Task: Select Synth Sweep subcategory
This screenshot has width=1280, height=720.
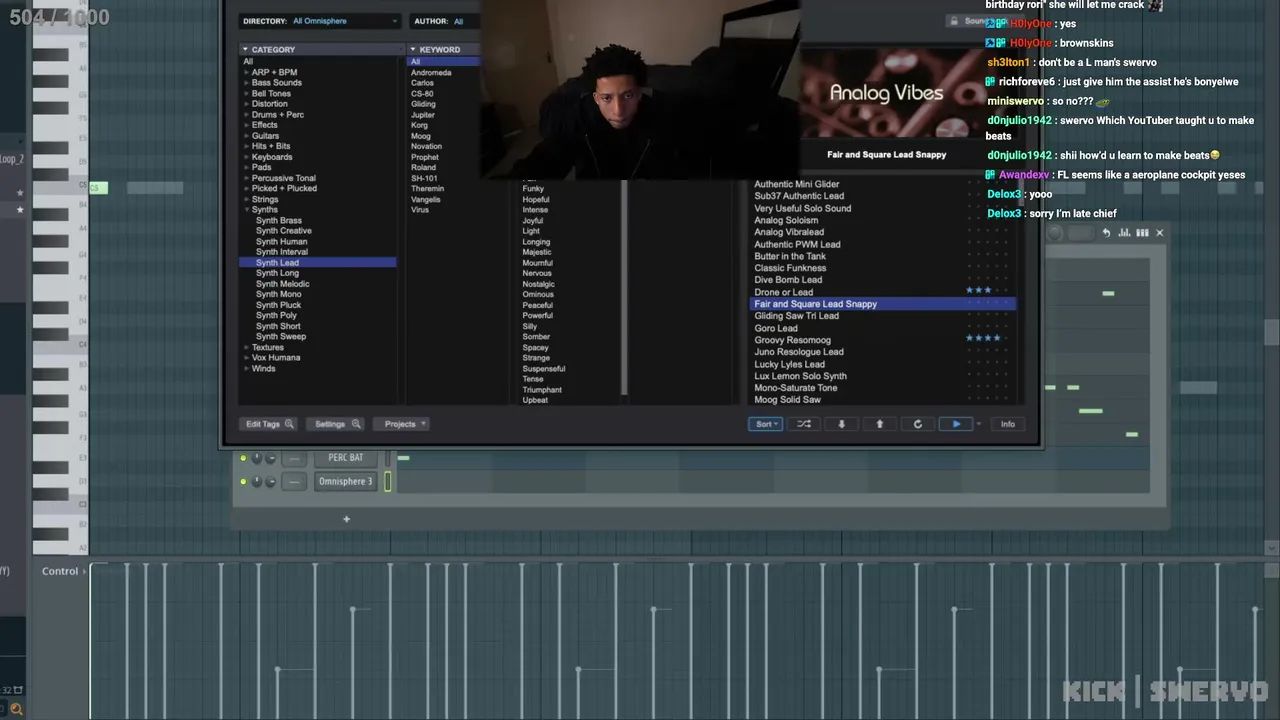Action: [x=281, y=337]
